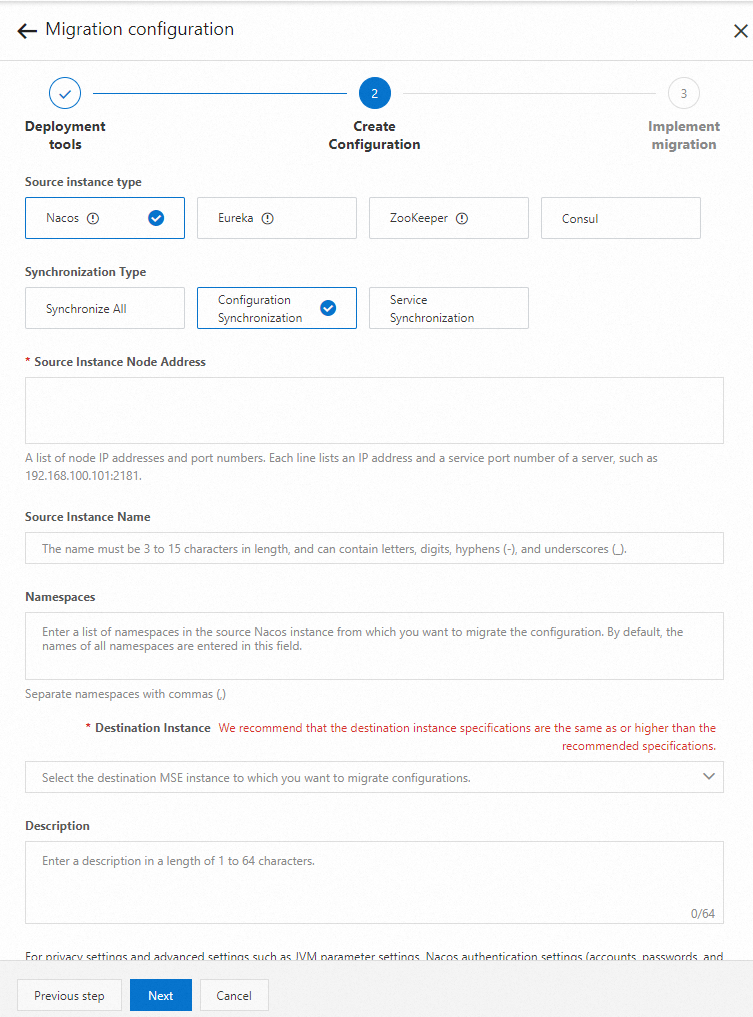Viewport: 753px width, 1017px height.
Task: Go to the Implement migration step
Action: tap(683, 92)
